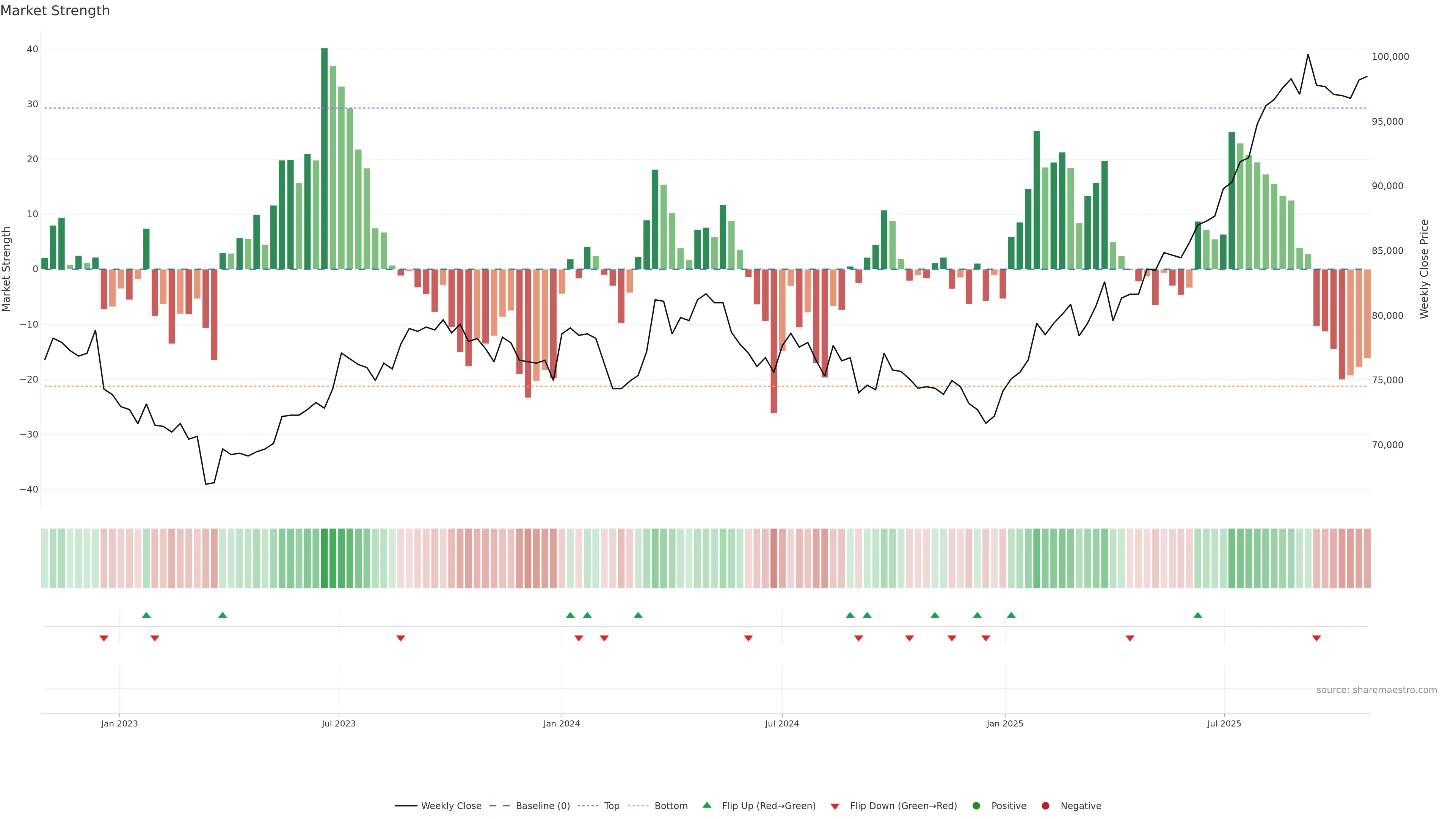The width and height of the screenshot is (1456, 819).
Task: Click the green flip-up marker nearest Jan 2025
Action: 1011,615
